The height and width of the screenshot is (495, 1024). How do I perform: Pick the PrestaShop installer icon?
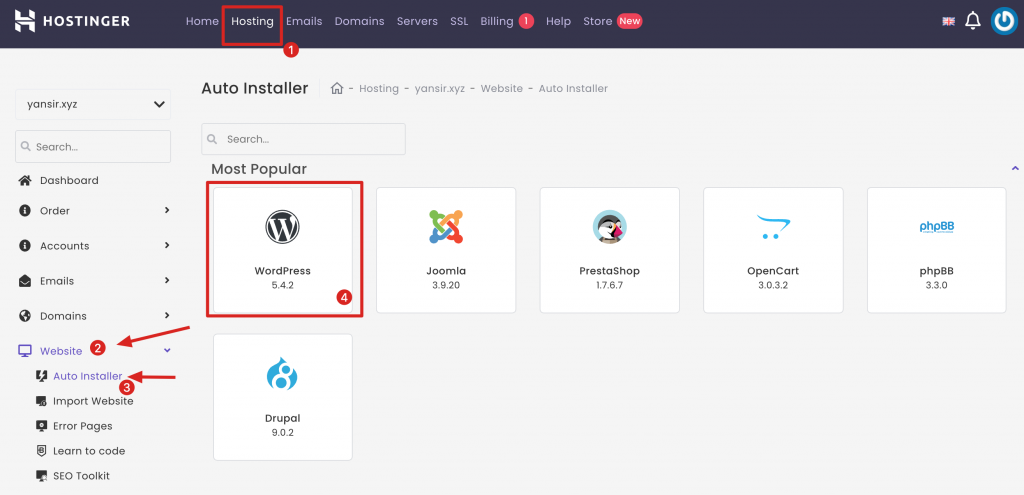click(609, 228)
